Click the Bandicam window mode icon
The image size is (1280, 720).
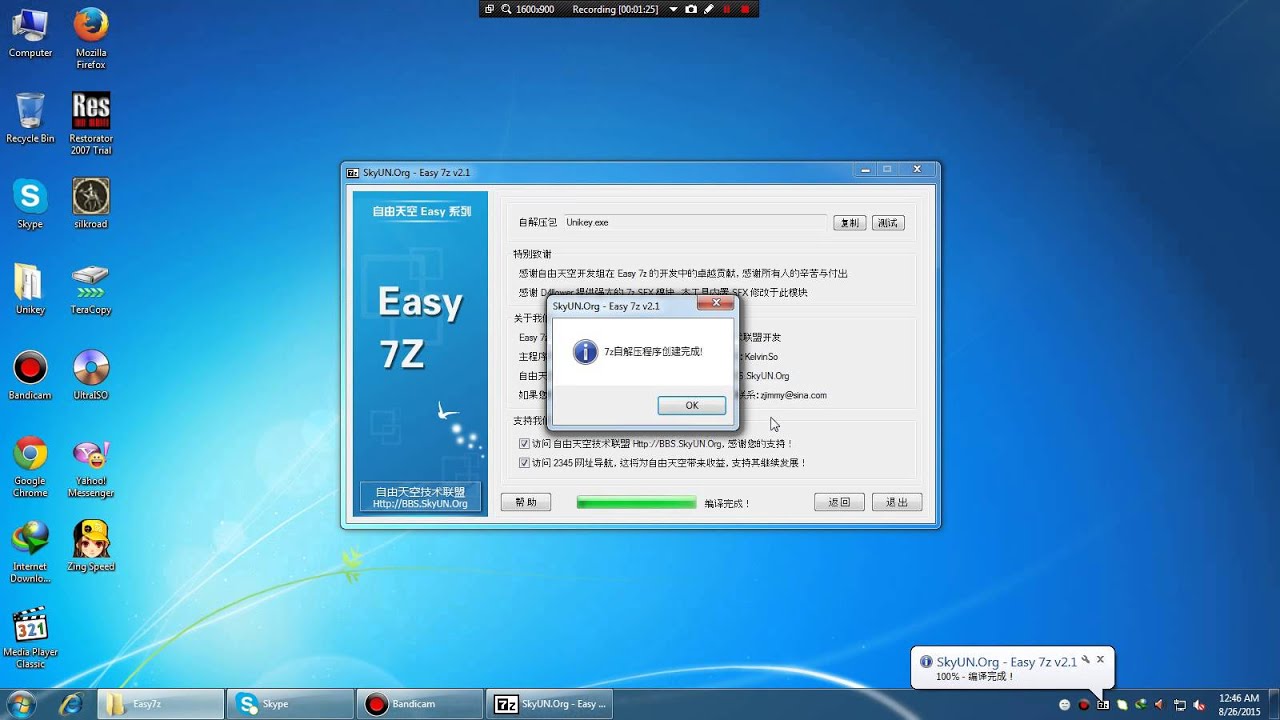pos(489,9)
